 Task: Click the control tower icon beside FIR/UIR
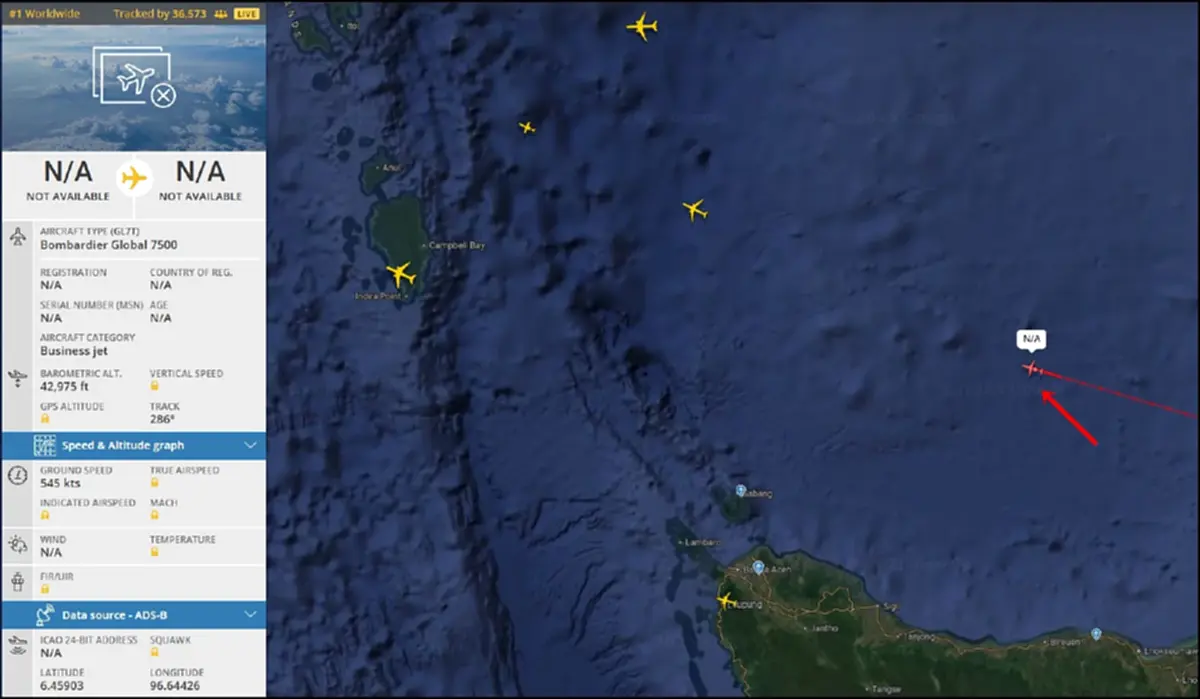(x=18, y=581)
